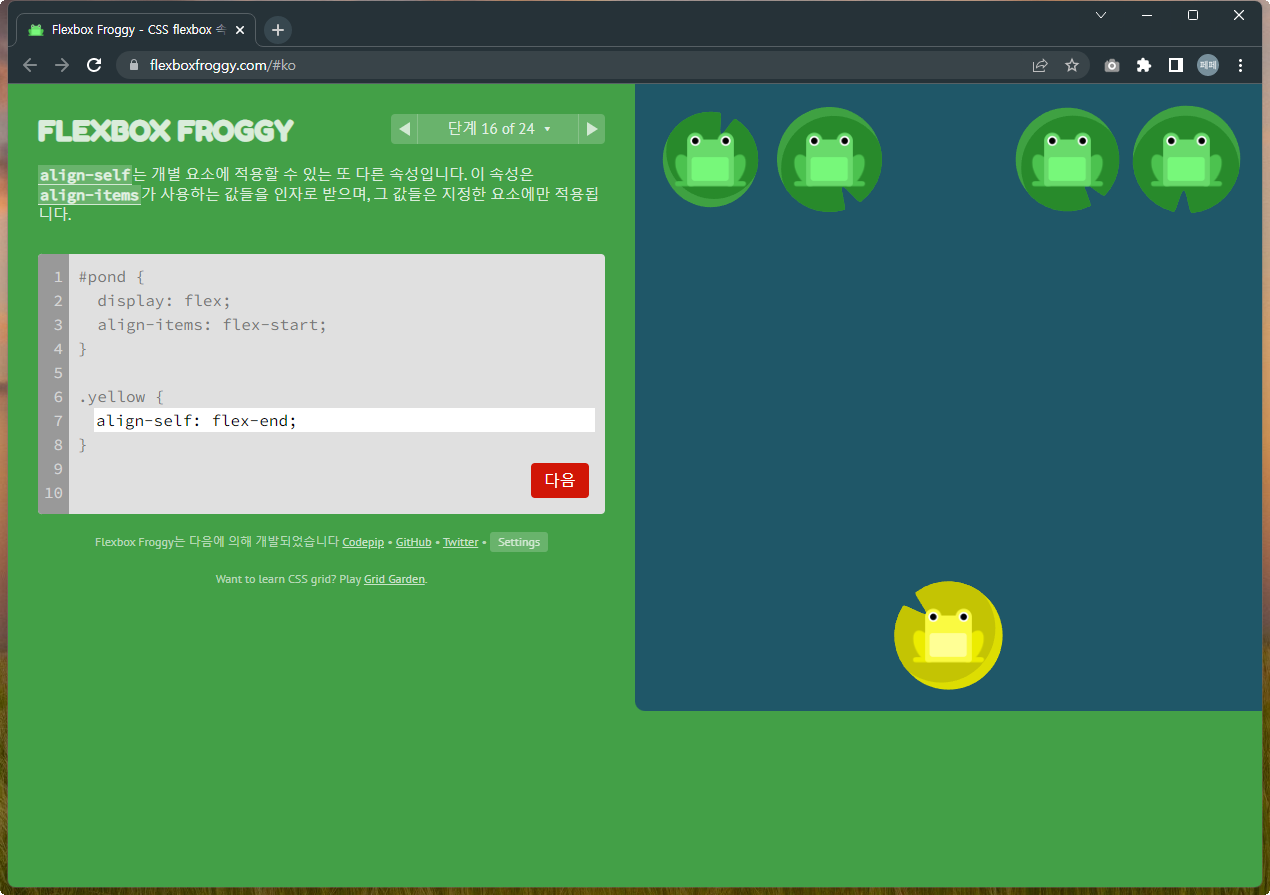Go to previous level with left arrow
1270x895 pixels.
pos(404,129)
